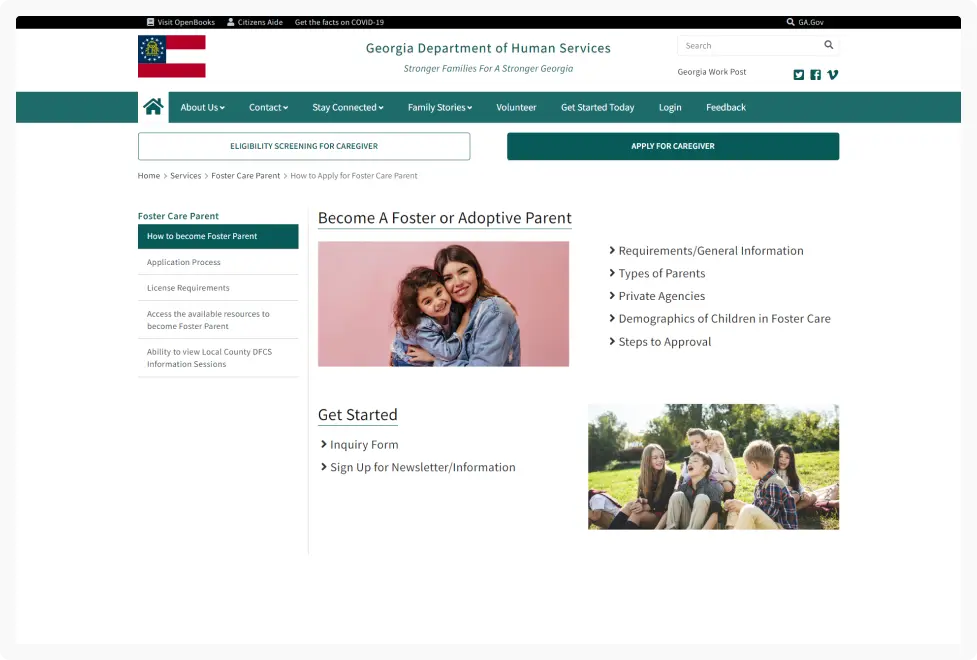Open the Vimeo social icon

pyautogui.click(x=832, y=75)
